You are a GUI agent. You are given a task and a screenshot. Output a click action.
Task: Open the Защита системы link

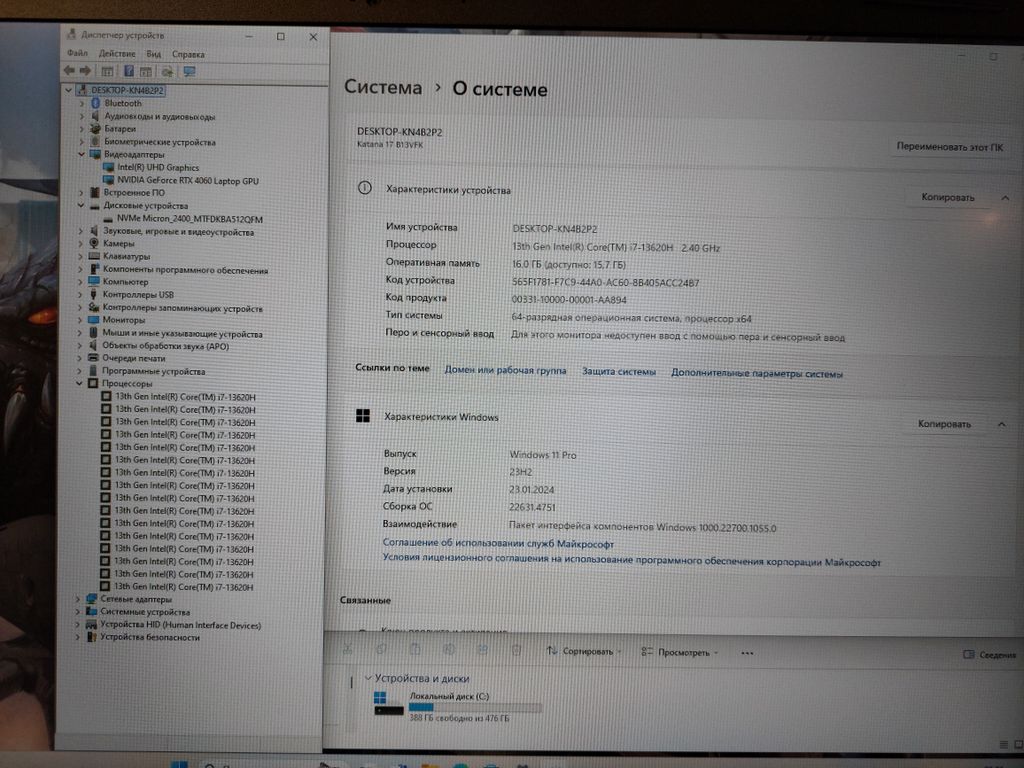tap(619, 372)
